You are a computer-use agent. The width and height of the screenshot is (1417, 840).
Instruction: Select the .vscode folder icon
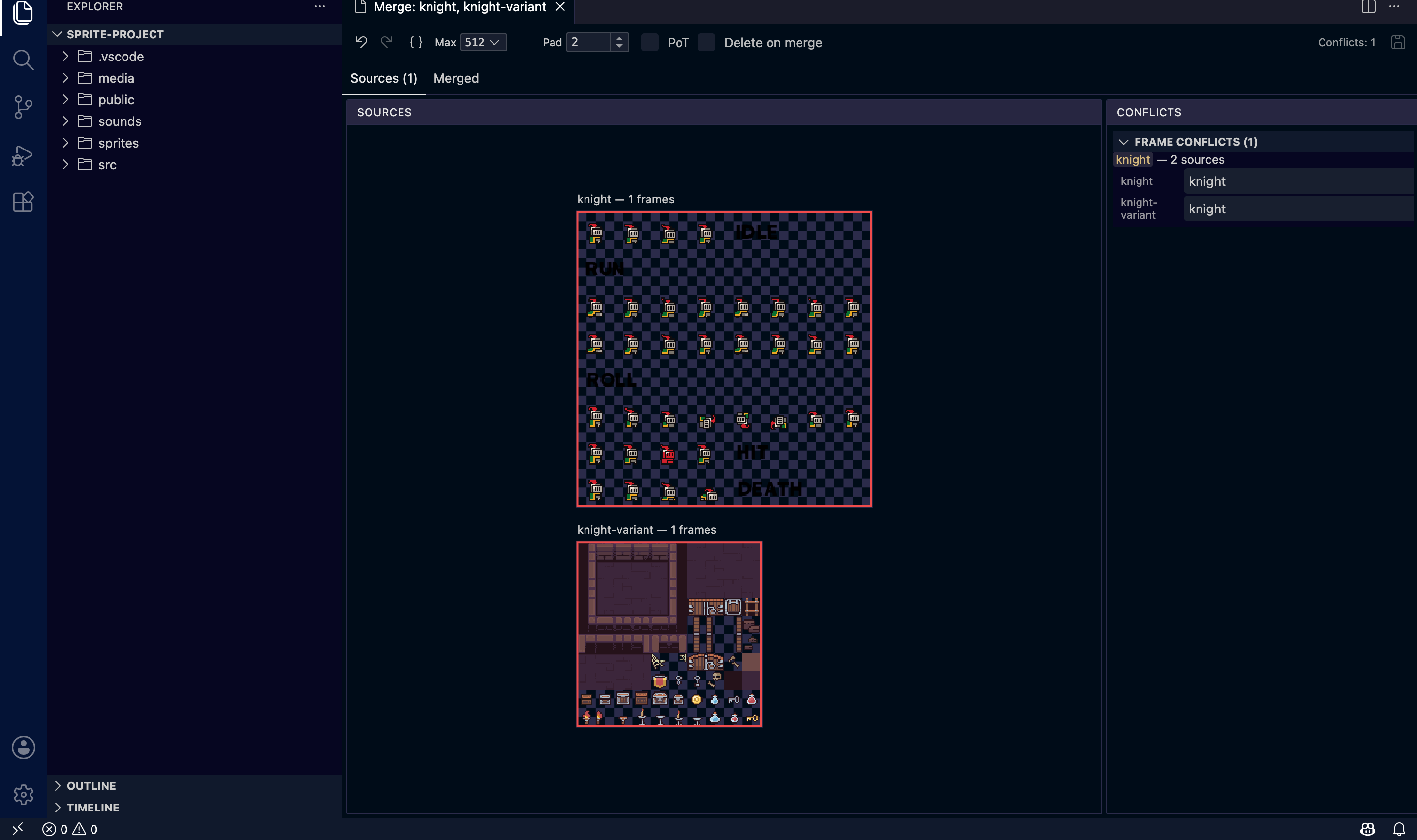pyautogui.click(x=84, y=56)
